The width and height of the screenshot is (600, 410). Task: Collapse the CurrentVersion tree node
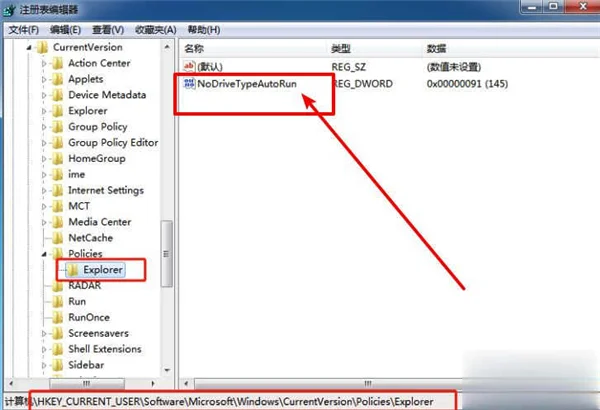coord(29,48)
